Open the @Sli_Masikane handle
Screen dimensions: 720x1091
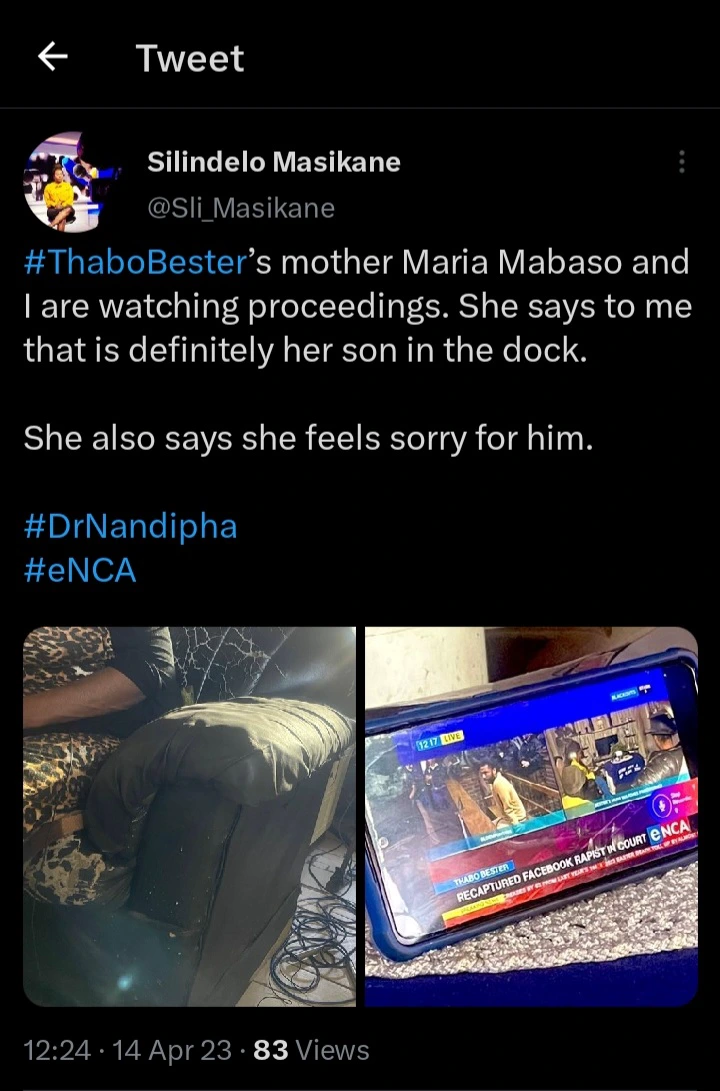[241, 208]
